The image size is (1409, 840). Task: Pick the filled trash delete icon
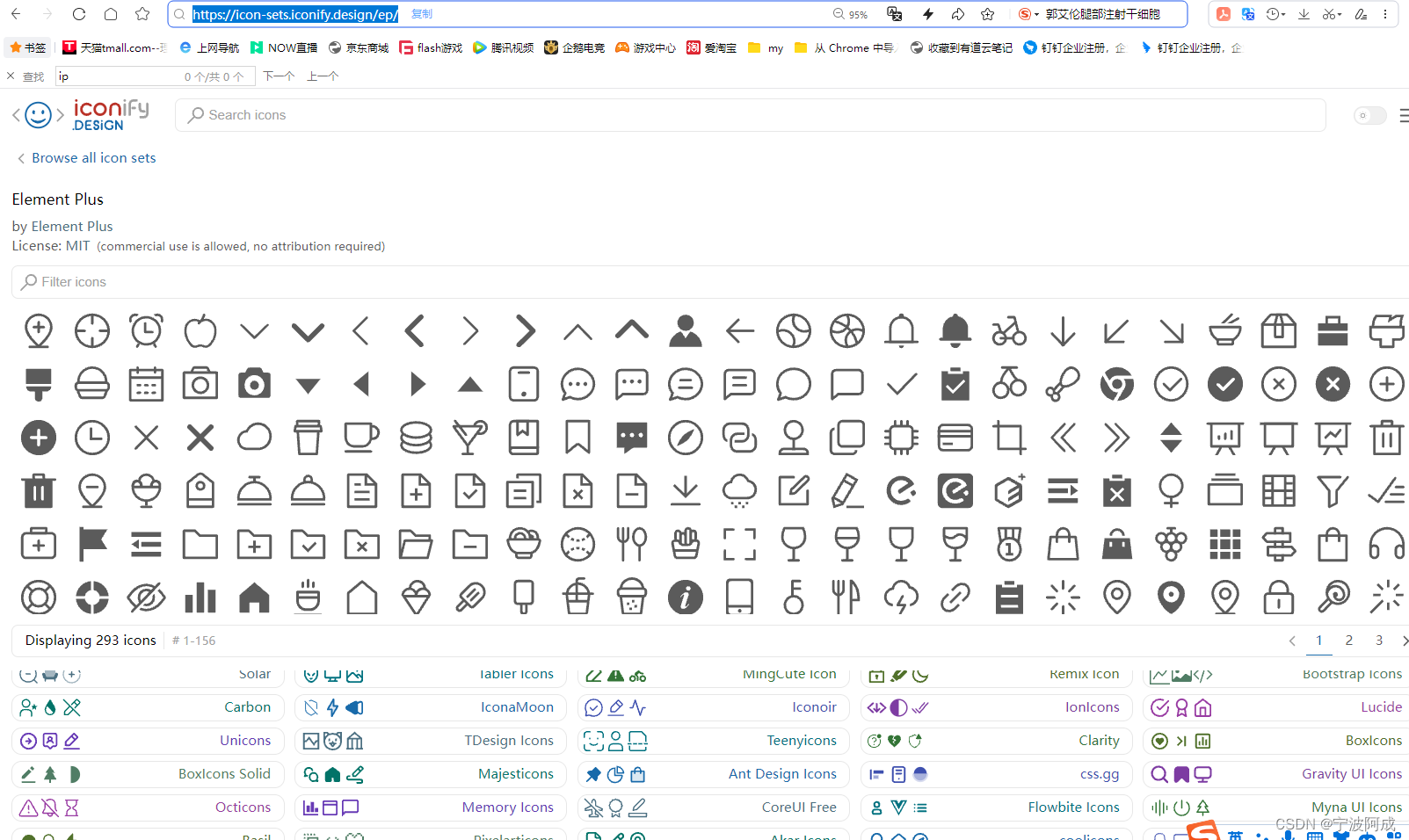pyautogui.click(x=39, y=491)
